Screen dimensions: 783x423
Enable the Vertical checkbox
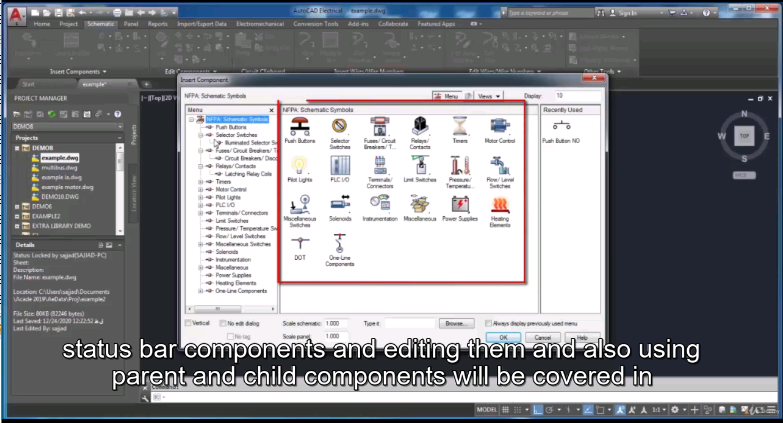pyautogui.click(x=188, y=323)
